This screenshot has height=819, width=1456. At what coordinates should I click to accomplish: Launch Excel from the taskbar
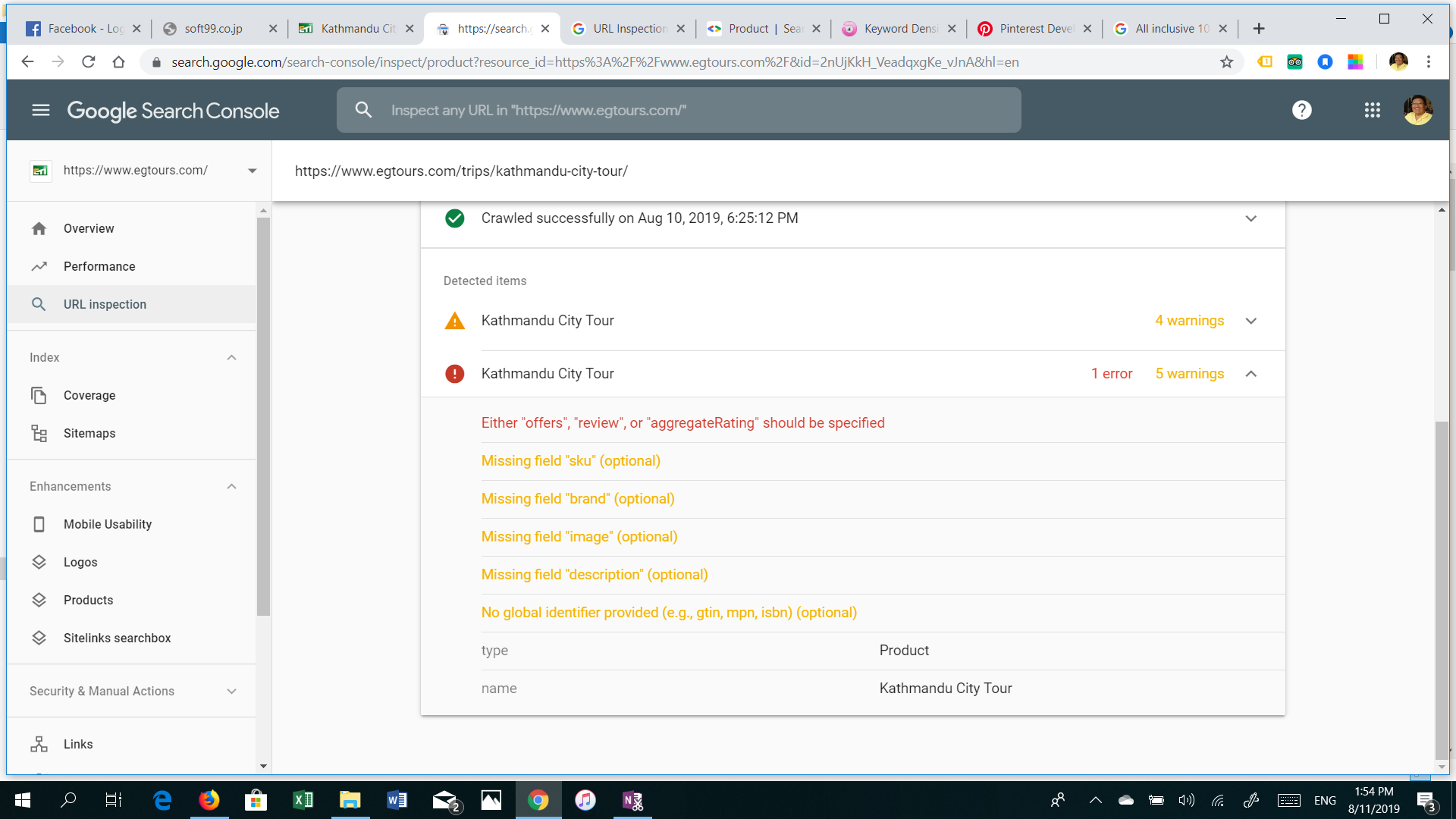pyautogui.click(x=303, y=800)
